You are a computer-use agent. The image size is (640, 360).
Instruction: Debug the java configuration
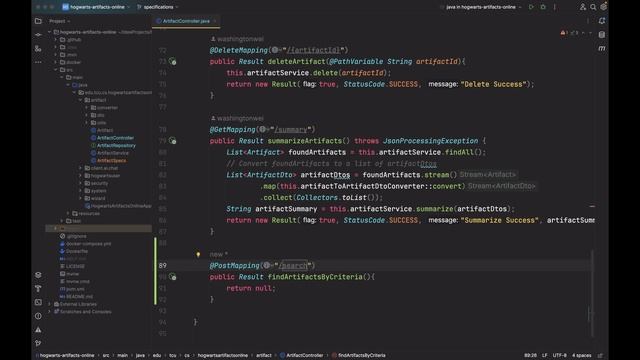[x=543, y=7]
